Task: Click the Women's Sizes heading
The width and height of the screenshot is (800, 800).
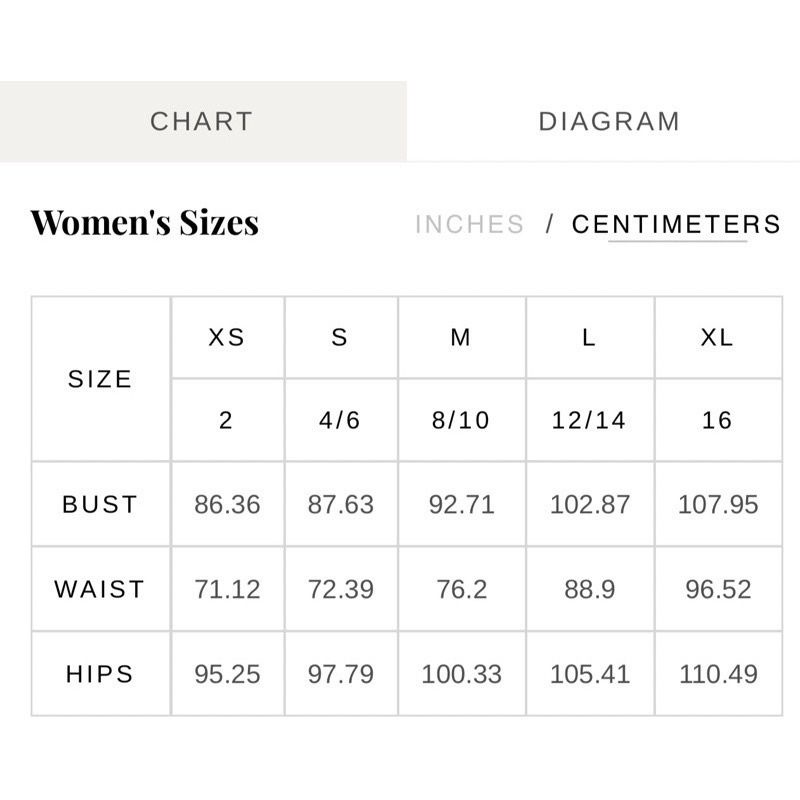Action: (145, 222)
